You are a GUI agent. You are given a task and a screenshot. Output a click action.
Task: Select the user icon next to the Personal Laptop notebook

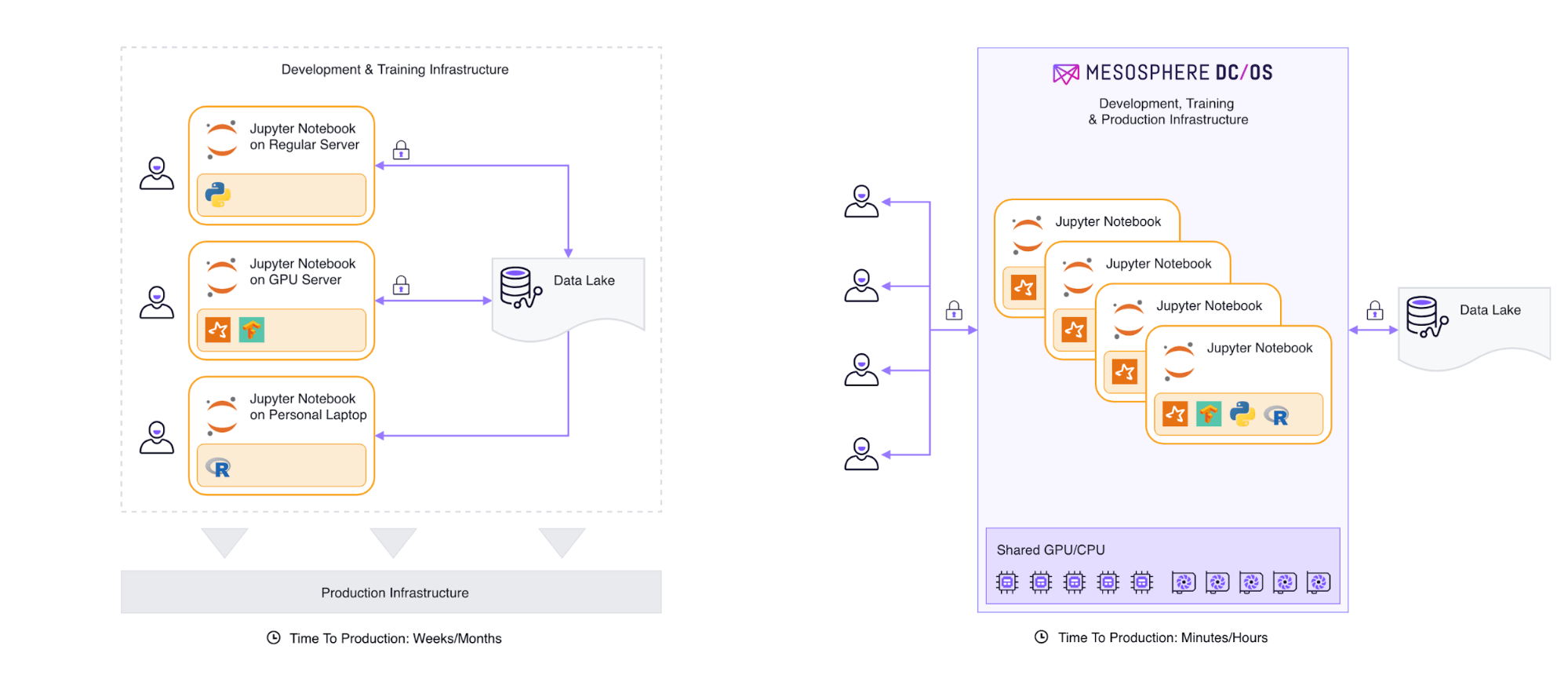(157, 437)
